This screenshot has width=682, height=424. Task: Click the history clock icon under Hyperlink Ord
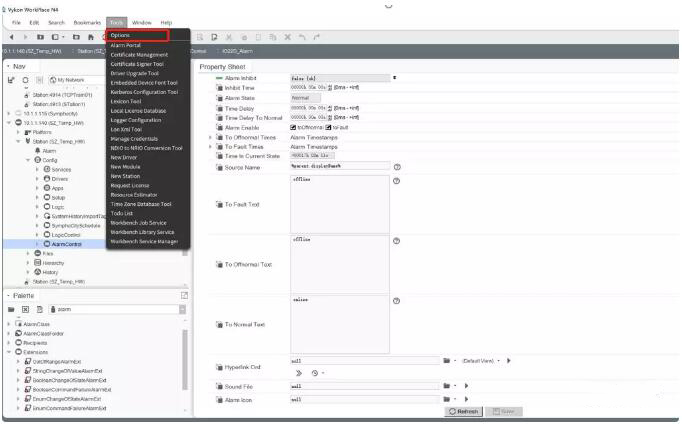tap(315, 373)
